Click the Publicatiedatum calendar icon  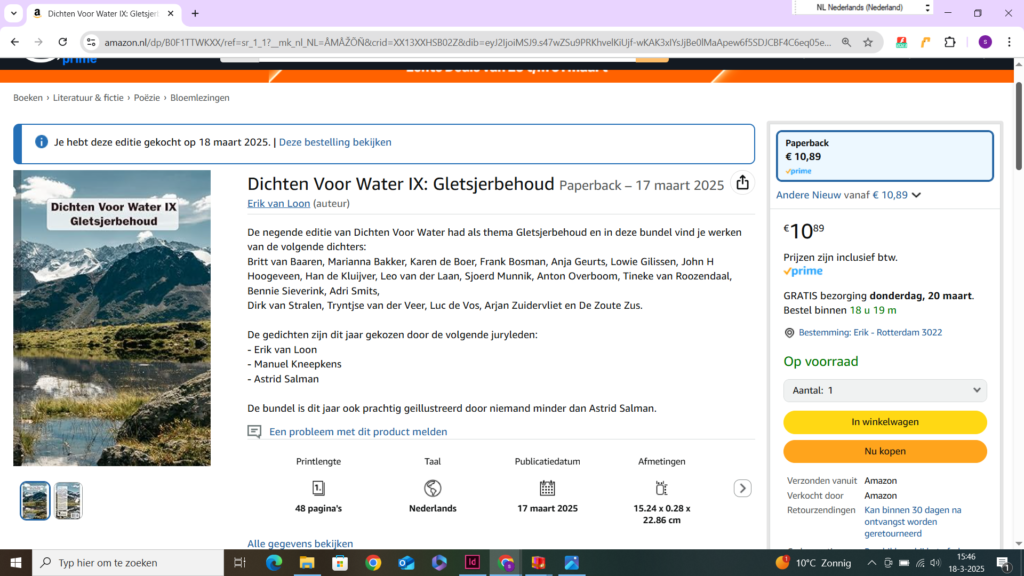click(547, 488)
